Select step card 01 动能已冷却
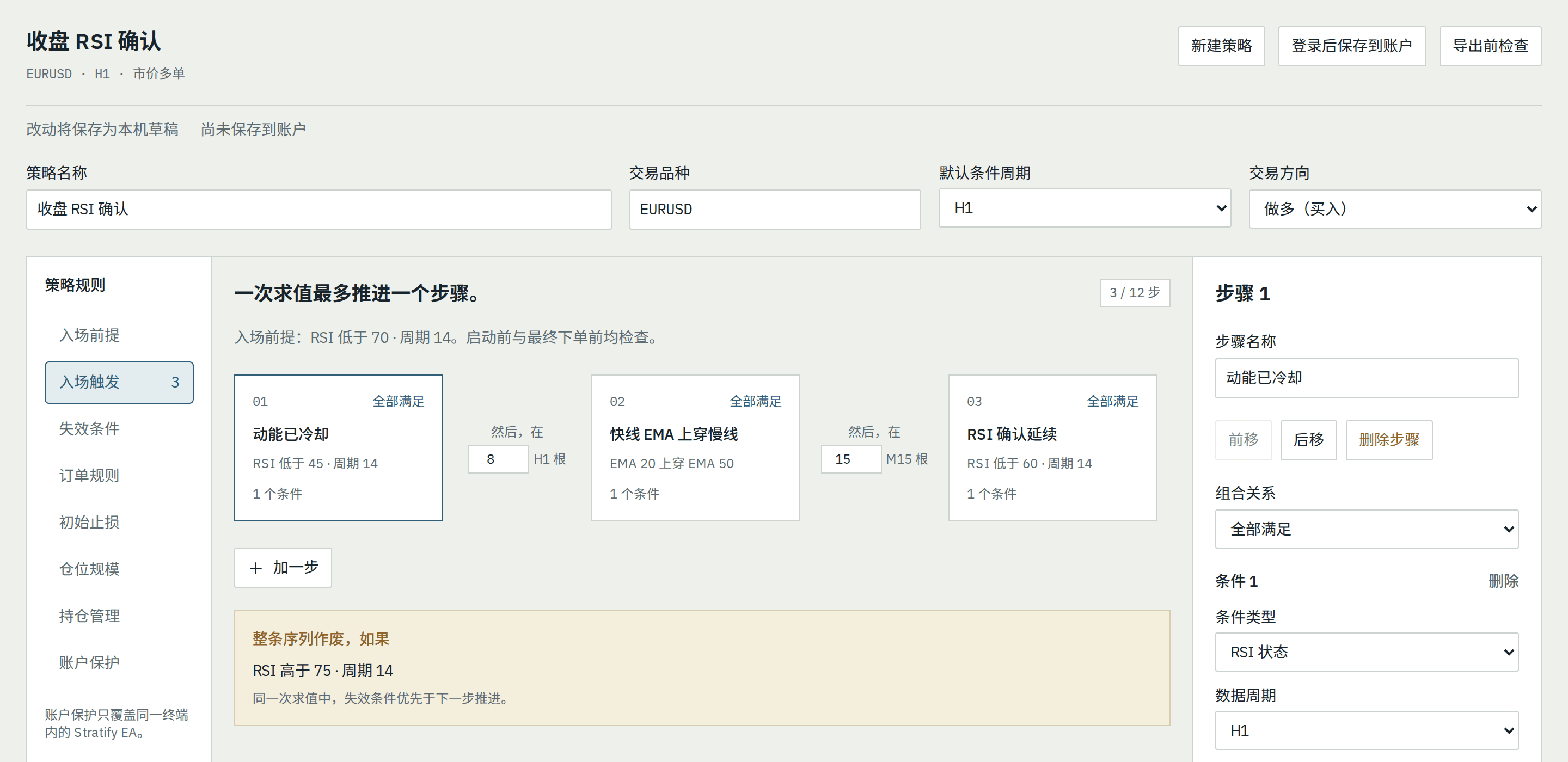This screenshot has height=762, width=1568. coord(339,448)
